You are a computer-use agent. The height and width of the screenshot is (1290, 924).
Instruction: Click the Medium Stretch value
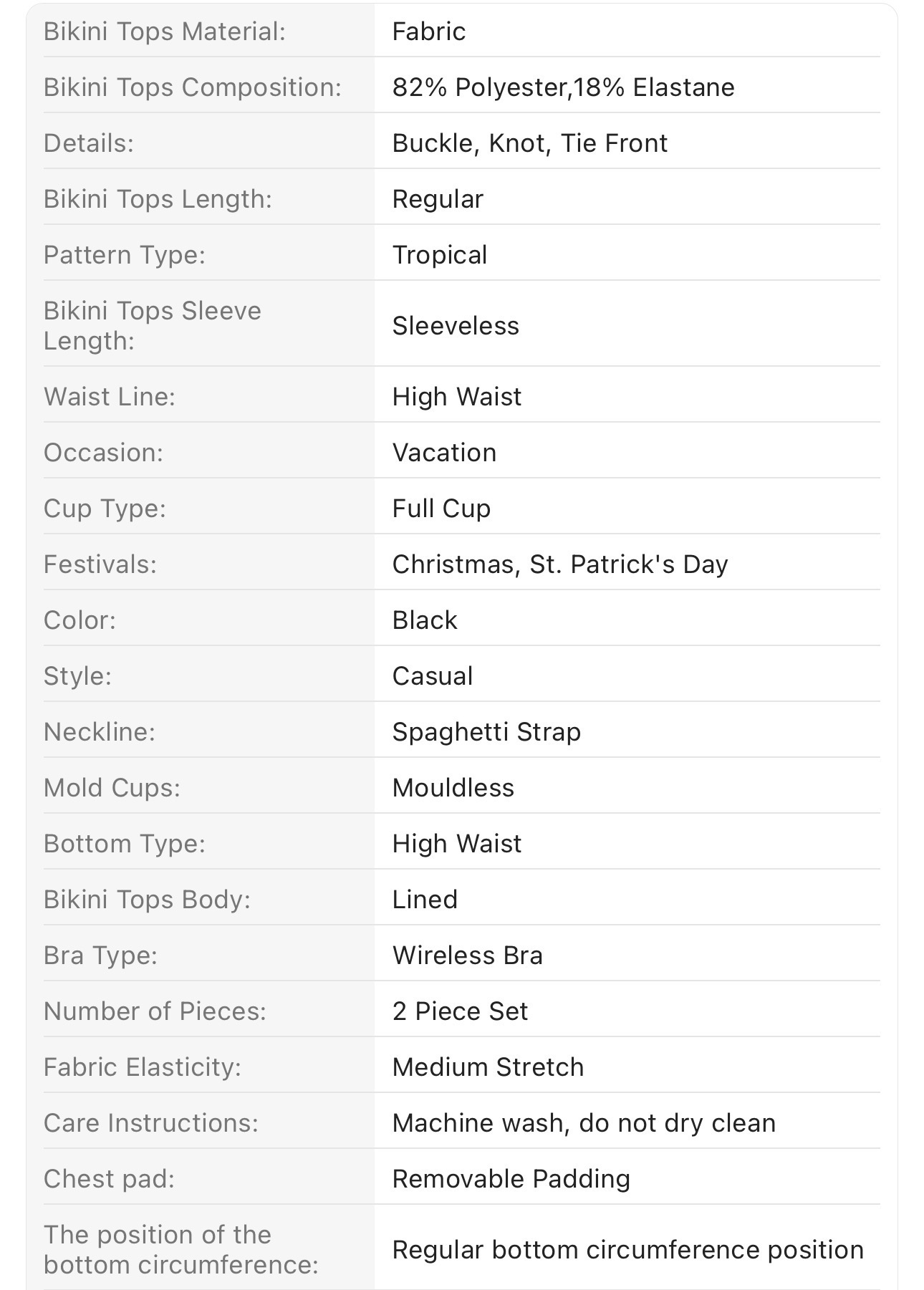pyautogui.click(x=488, y=1067)
